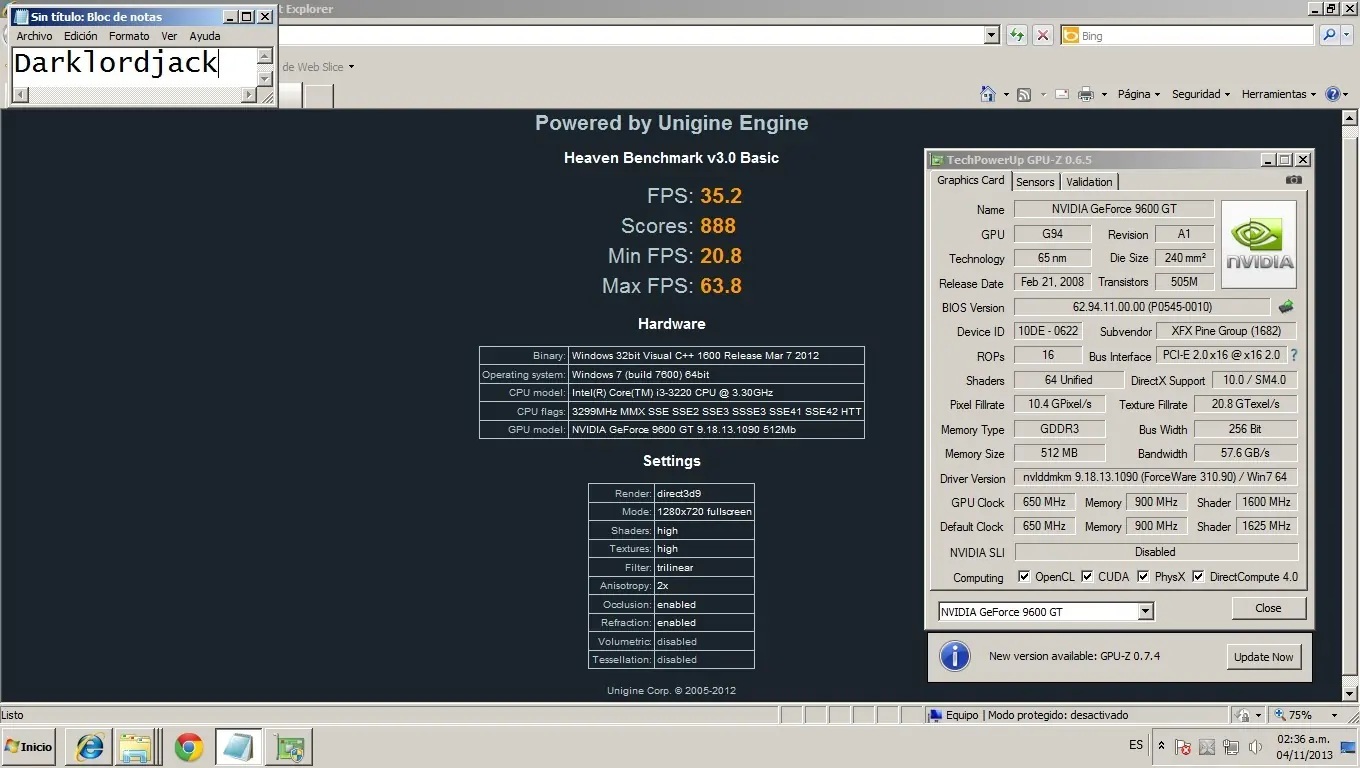Click the printer icon in command bar

point(1087,94)
